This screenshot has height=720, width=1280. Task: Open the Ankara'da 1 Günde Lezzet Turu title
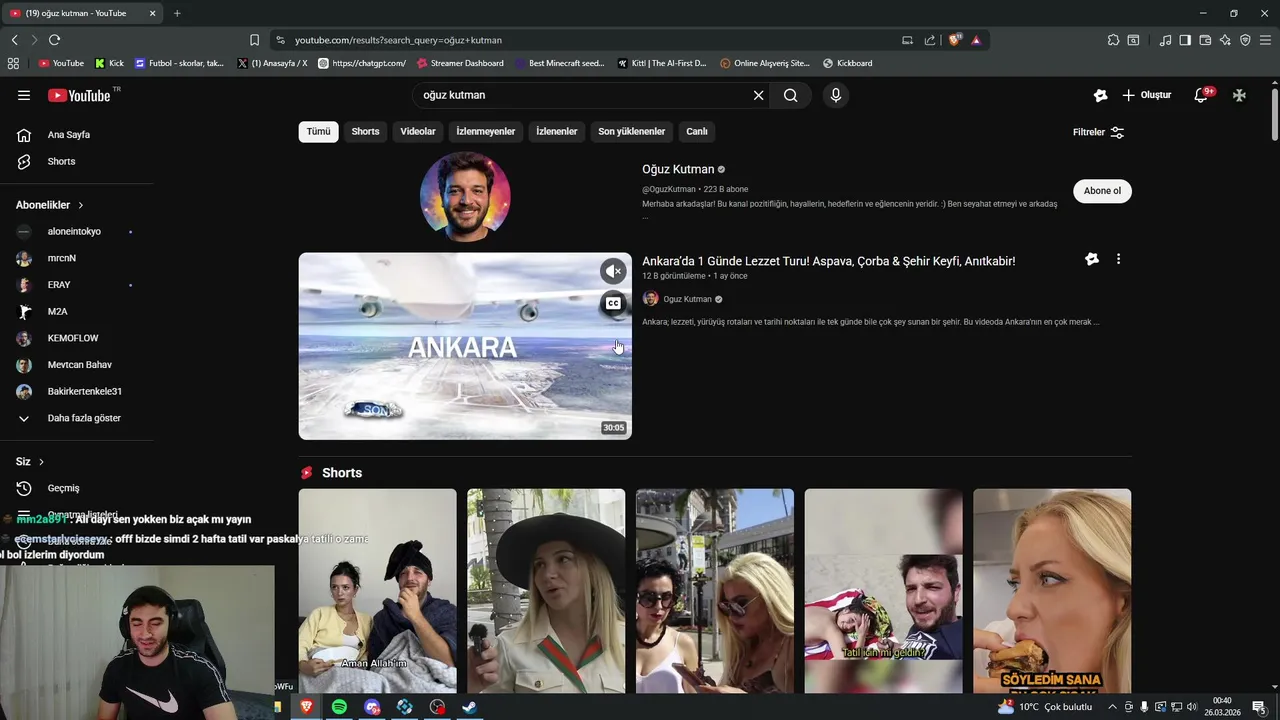pyautogui.click(x=828, y=261)
